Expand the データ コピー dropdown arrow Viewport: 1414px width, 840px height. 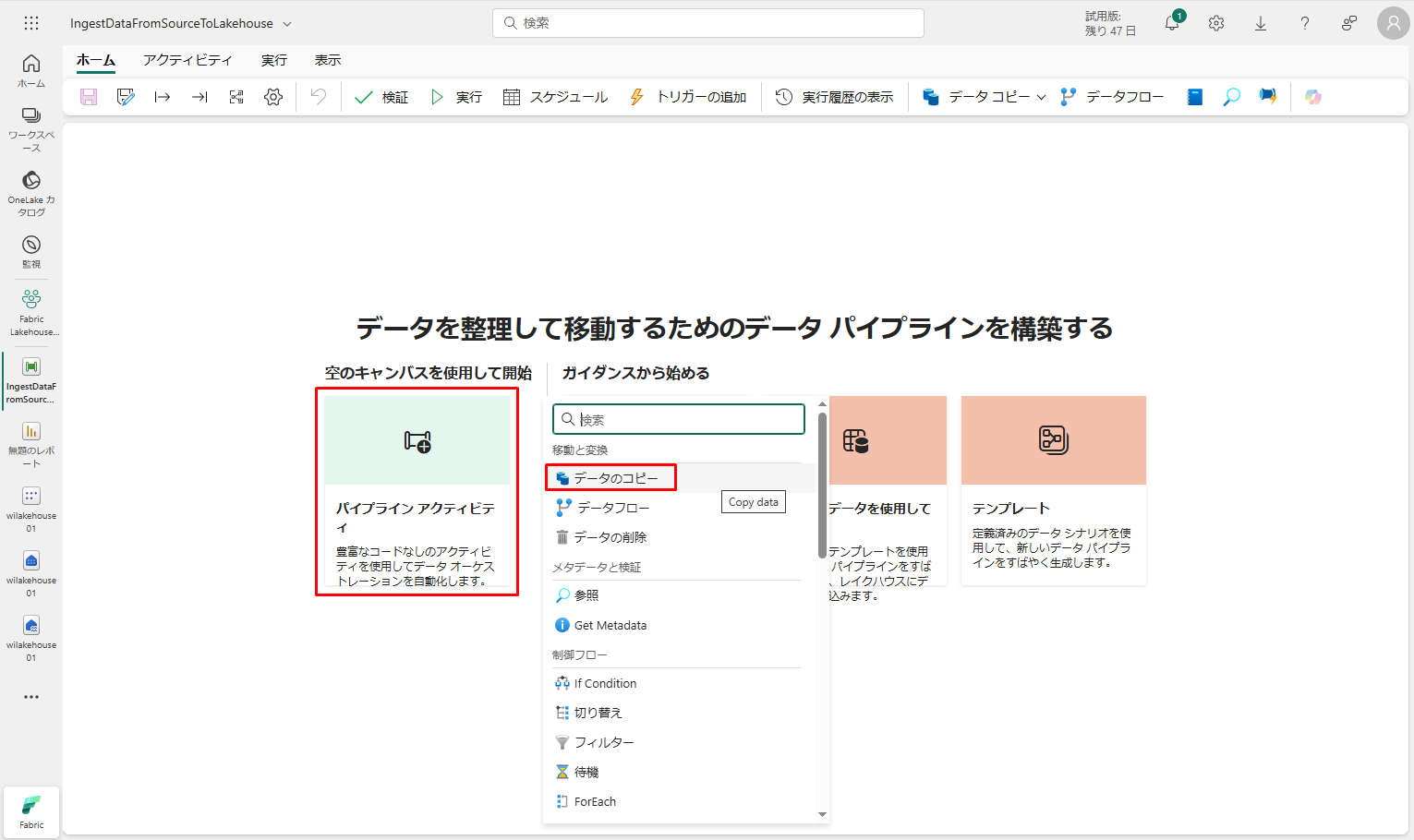(1041, 97)
